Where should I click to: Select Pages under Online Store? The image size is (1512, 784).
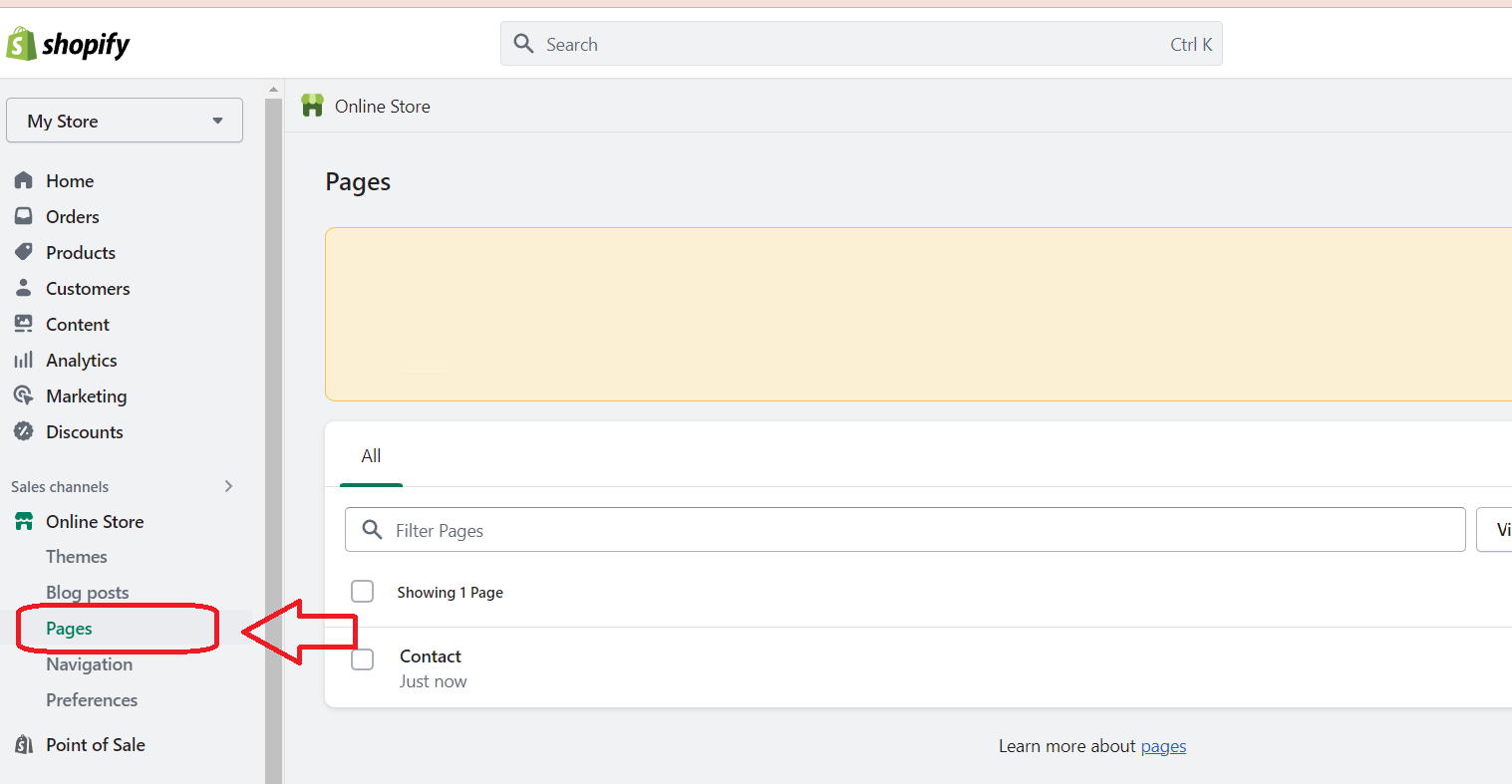(x=69, y=628)
